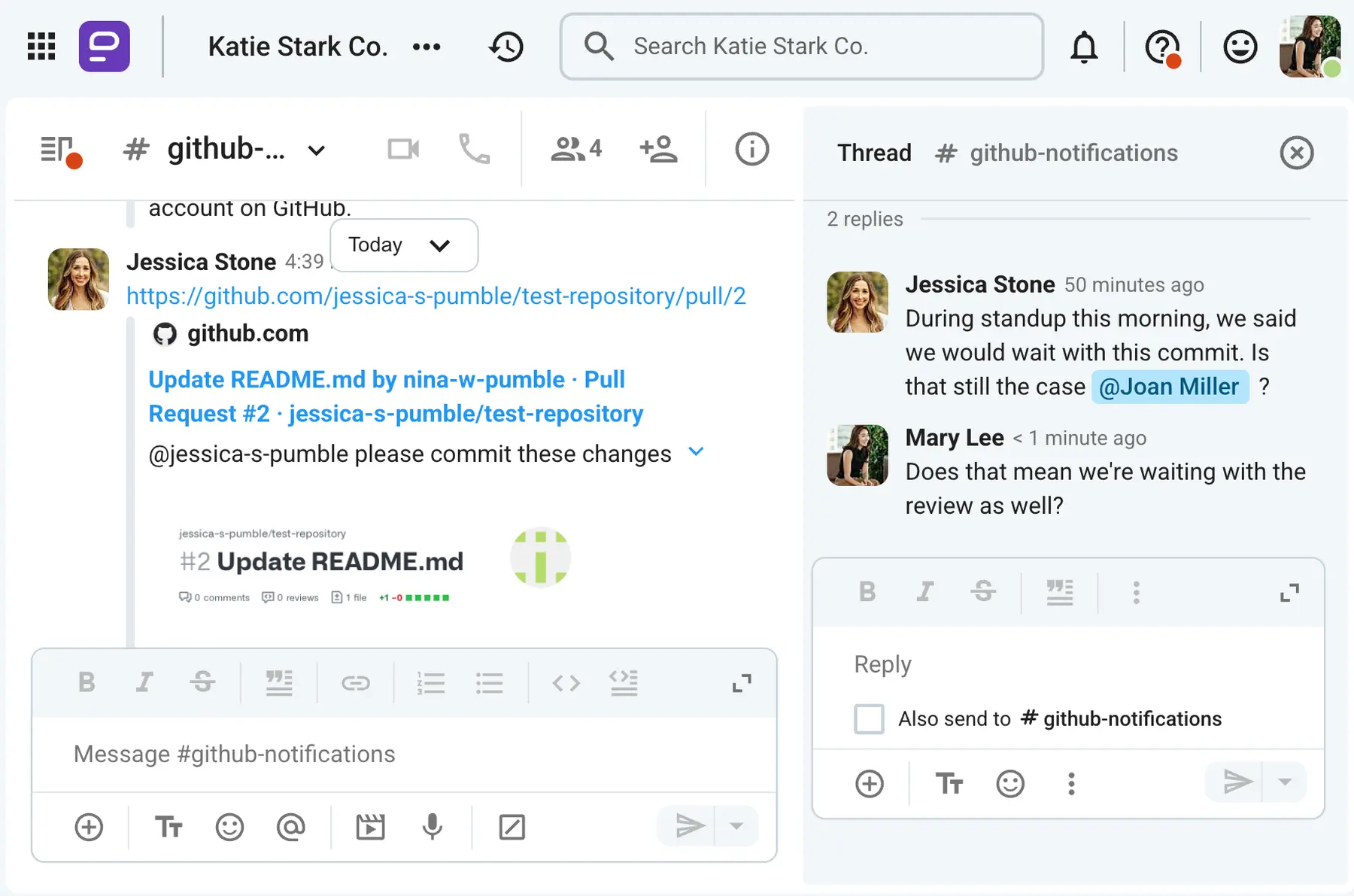This screenshot has height=896, width=1354.
Task: Insert blockquote in the channel message editor
Action: [279, 682]
